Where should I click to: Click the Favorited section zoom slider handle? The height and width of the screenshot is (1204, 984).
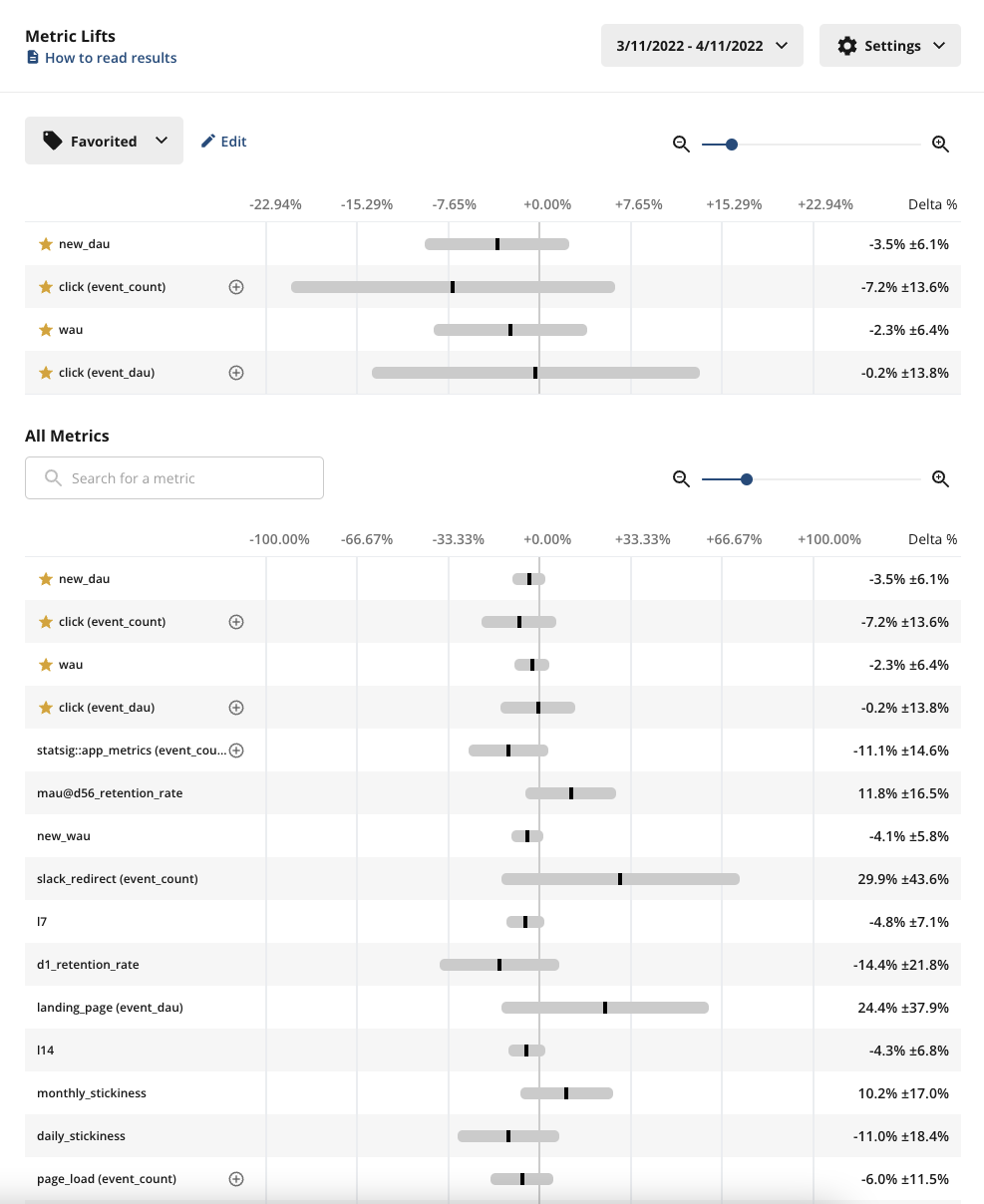[732, 145]
